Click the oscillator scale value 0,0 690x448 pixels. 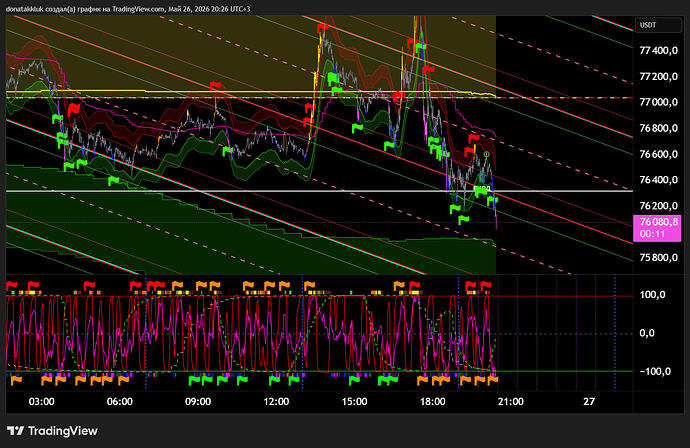coord(647,333)
